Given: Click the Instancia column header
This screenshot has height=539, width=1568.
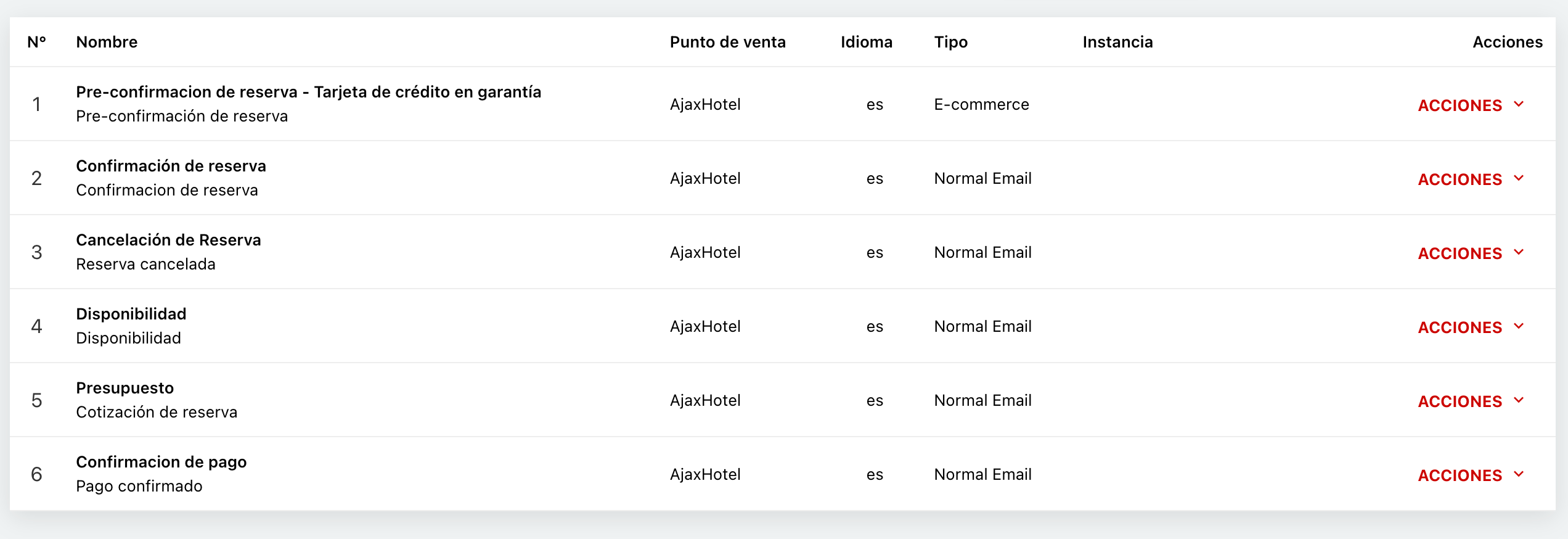Looking at the screenshot, I should pyautogui.click(x=1117, y=42).
